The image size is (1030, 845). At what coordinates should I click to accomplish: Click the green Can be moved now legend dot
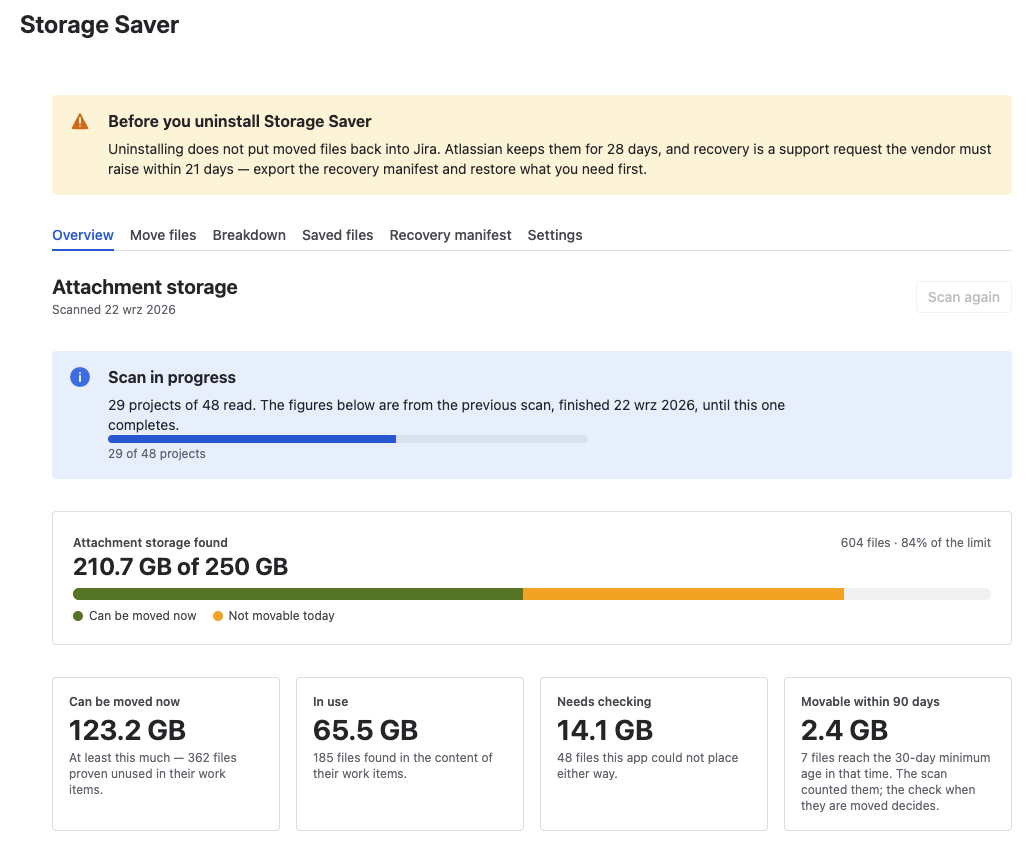78,616
